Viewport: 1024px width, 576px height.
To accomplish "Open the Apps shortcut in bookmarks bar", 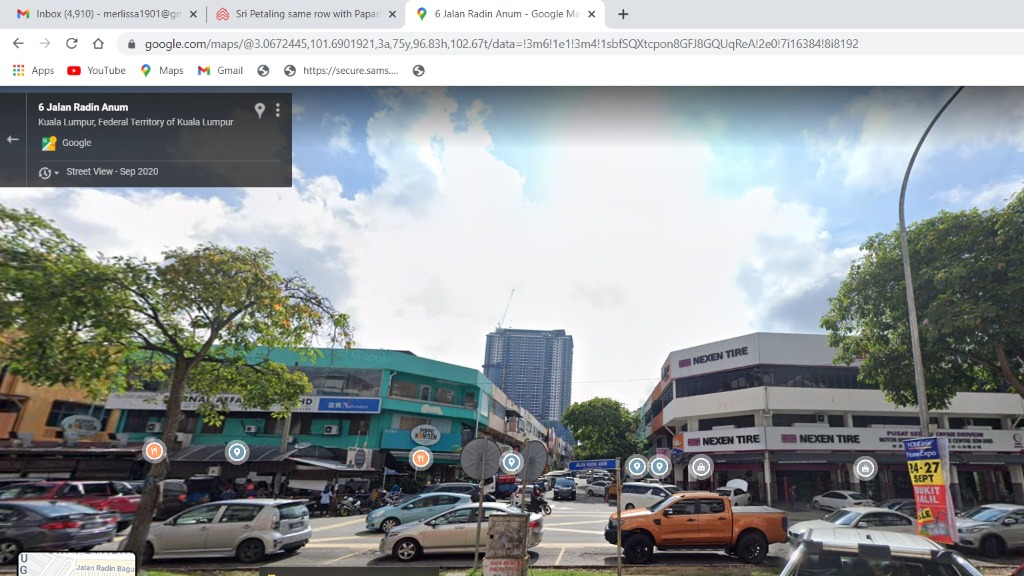I will (x=33, y=70).
